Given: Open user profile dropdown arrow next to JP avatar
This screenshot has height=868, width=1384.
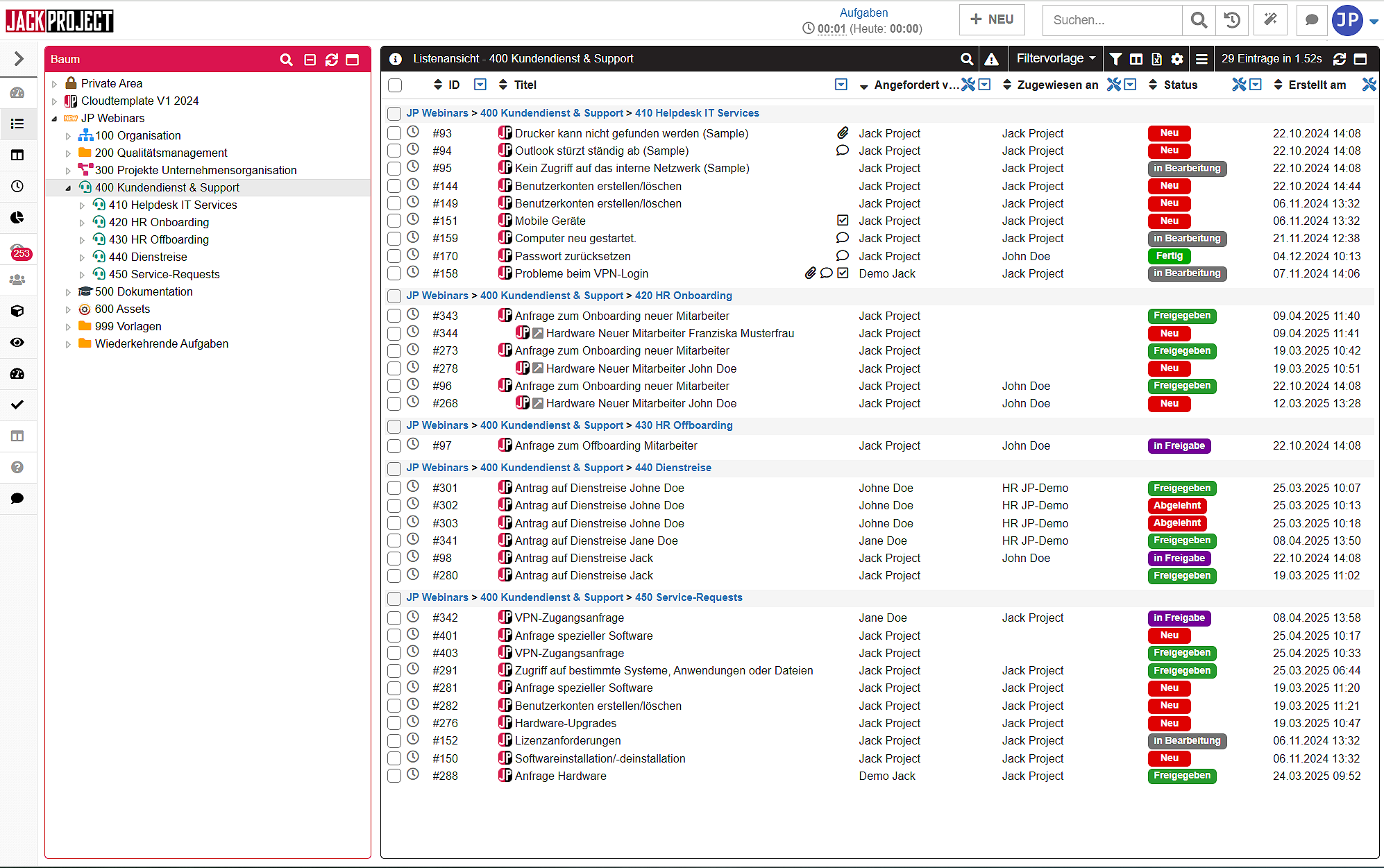Looking at the screenshot, I should click(x=1374, y=21).
